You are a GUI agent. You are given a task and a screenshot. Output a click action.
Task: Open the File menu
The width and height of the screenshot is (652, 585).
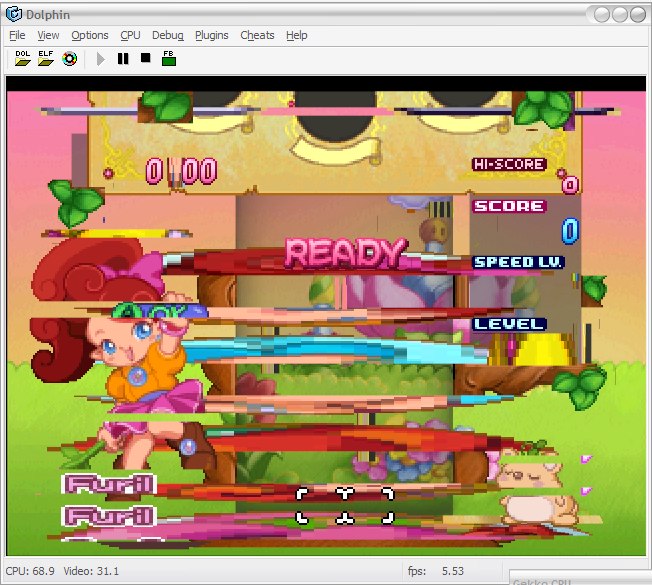17,35
